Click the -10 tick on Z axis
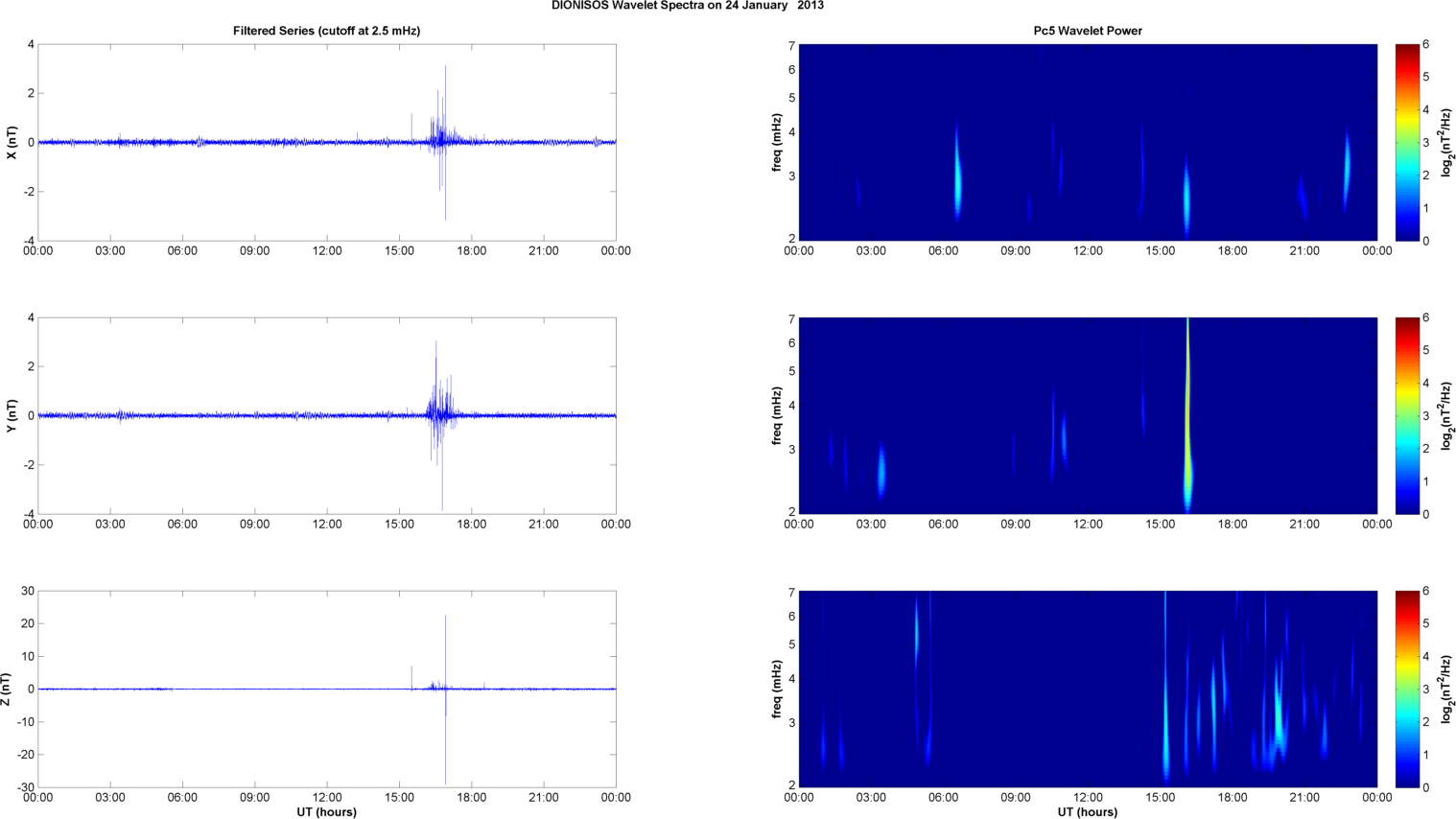Viewport: 1456px width, 819px height. pos(27,722)
